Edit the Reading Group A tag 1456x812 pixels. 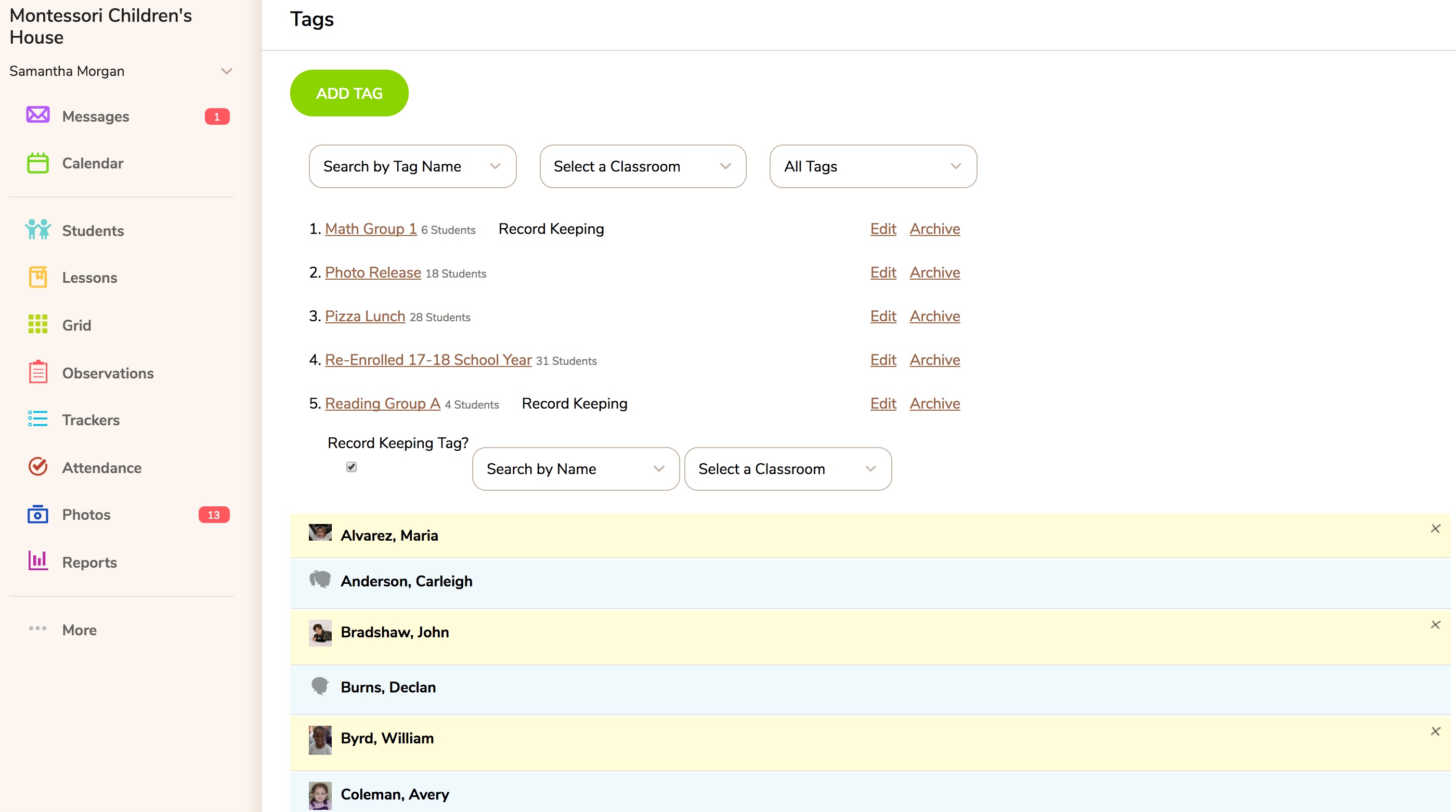tap(883, 403)
